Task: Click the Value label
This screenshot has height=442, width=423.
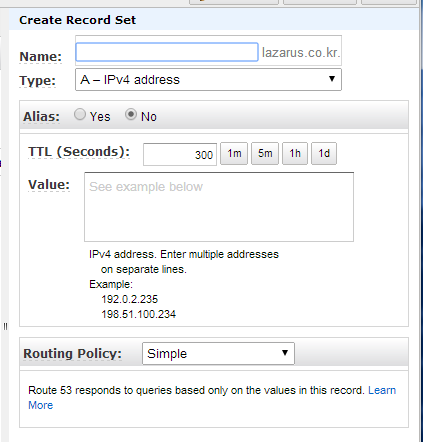Action: coord(49,185)
